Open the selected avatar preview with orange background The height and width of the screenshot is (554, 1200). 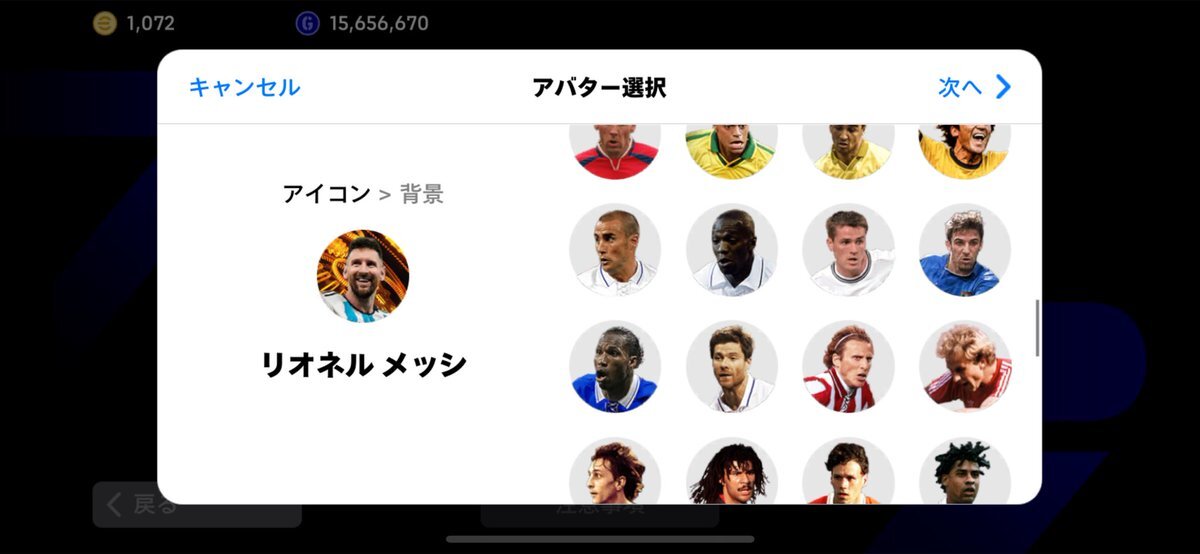pos(363,276)
